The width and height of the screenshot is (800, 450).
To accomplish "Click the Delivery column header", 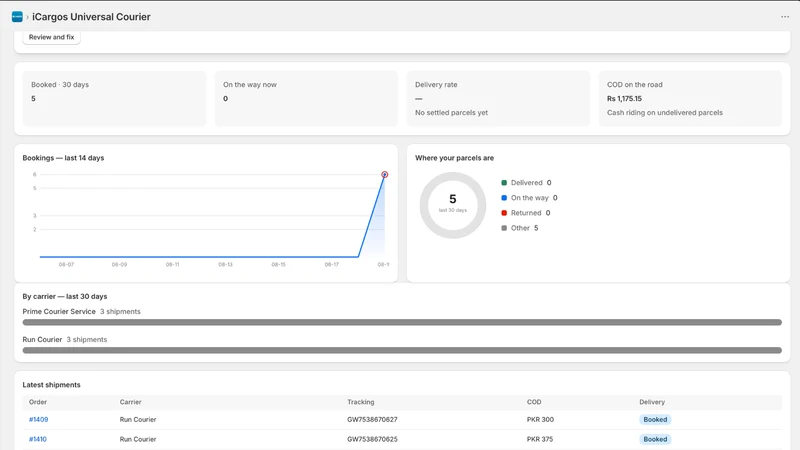I will click(x=652, y=402).
